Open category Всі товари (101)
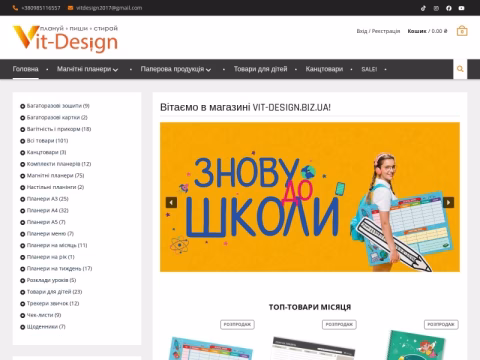This screenshot has height=360, width=480. click(47, 141)
